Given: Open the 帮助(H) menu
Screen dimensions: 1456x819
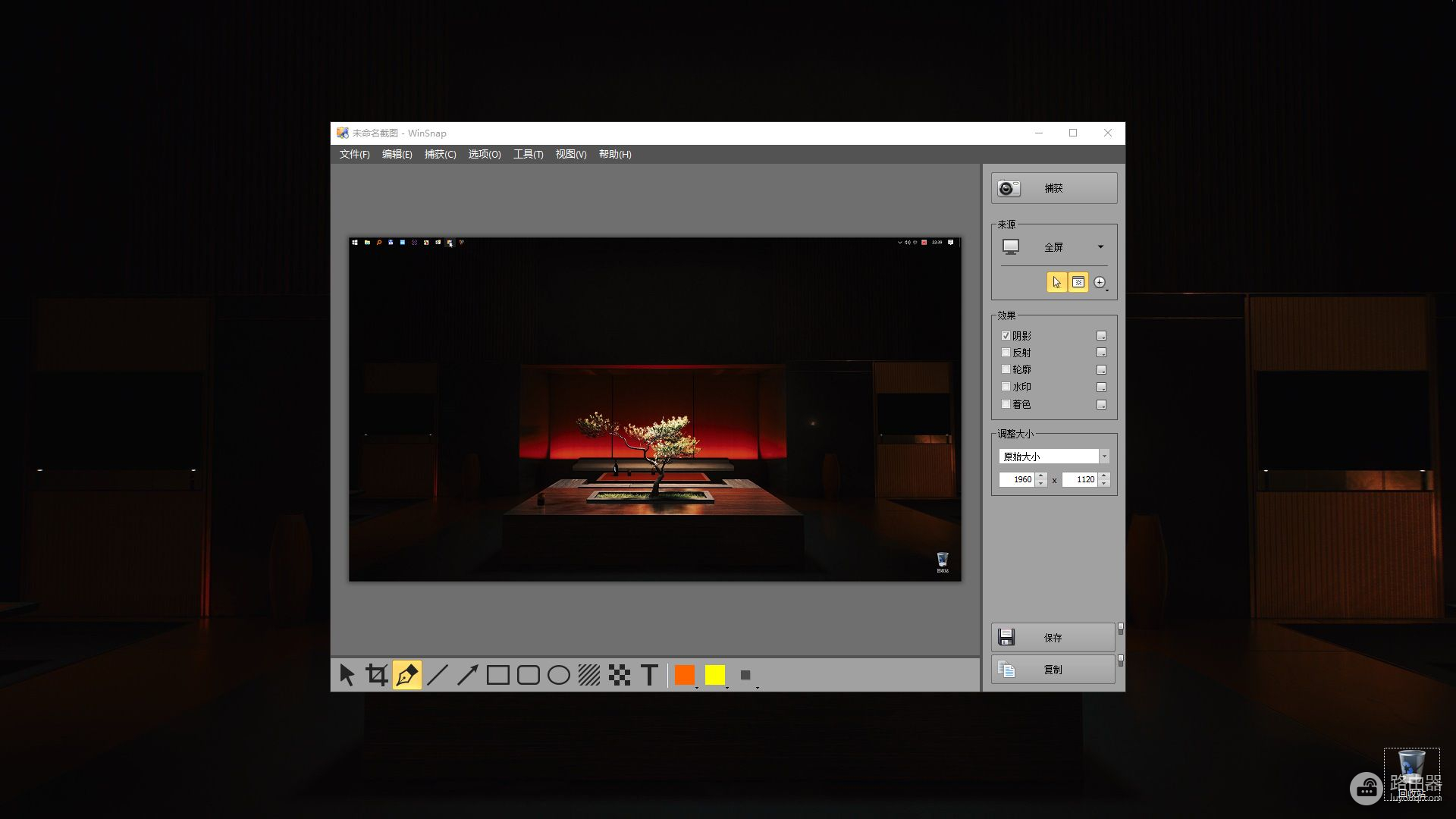Looking at the screenshot, I should [x=615, y=154].
